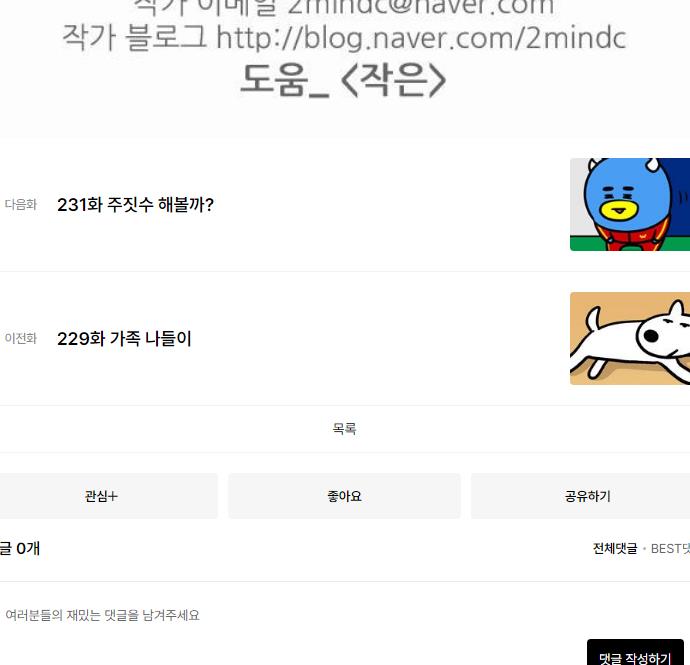Click the 다음화 label
The width and height of the screenshot is (690, 665).
21,204
